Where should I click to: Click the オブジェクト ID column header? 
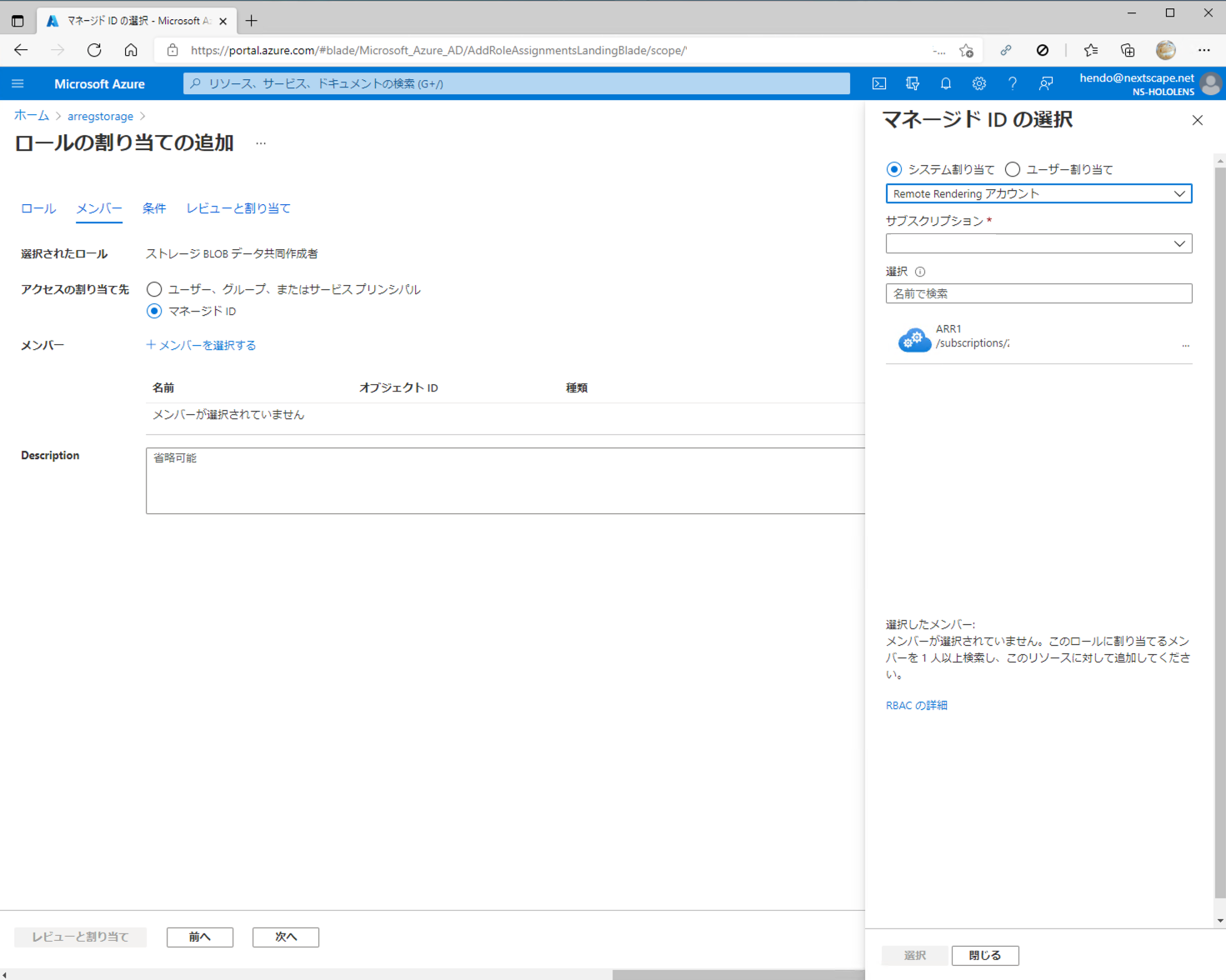[398, 387]
